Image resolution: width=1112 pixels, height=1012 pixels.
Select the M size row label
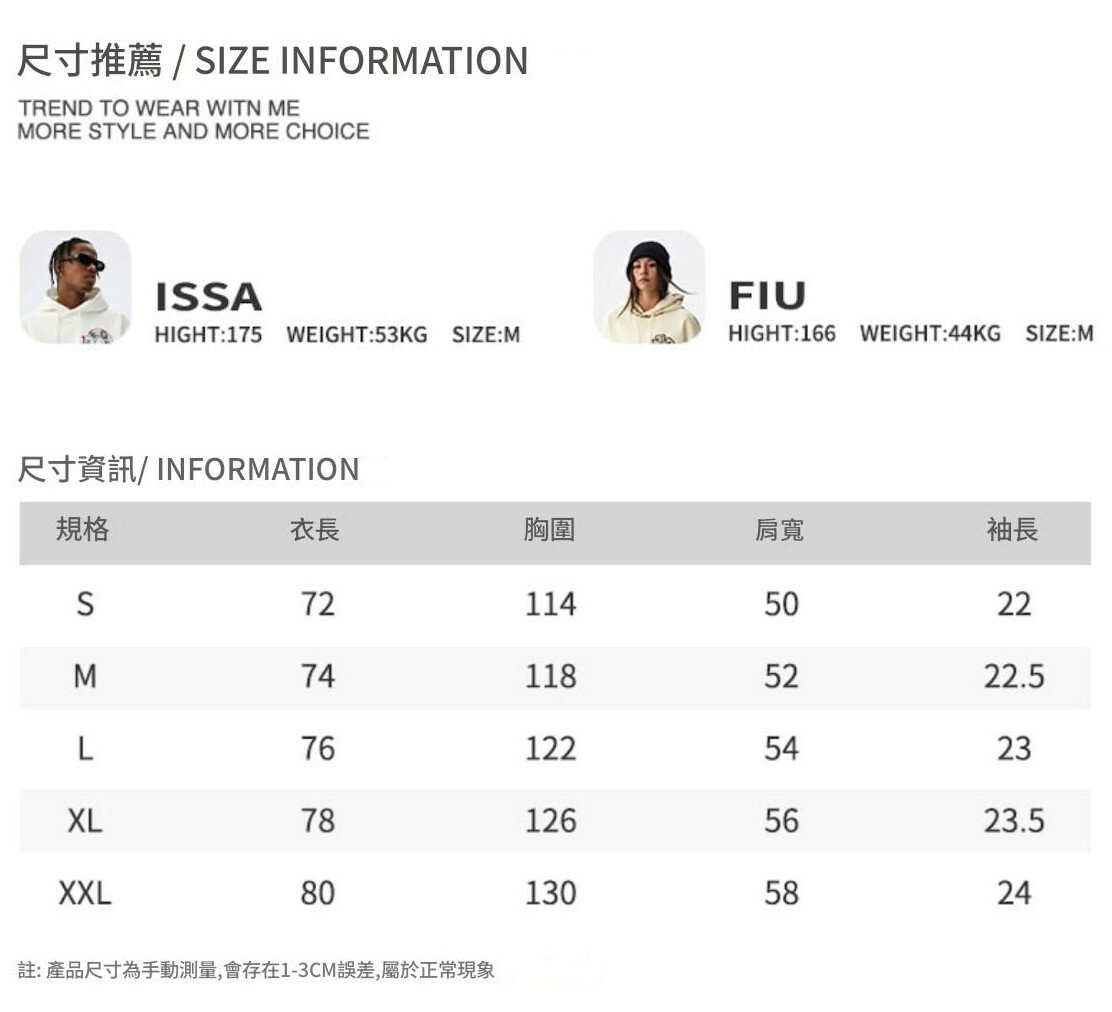85,677
